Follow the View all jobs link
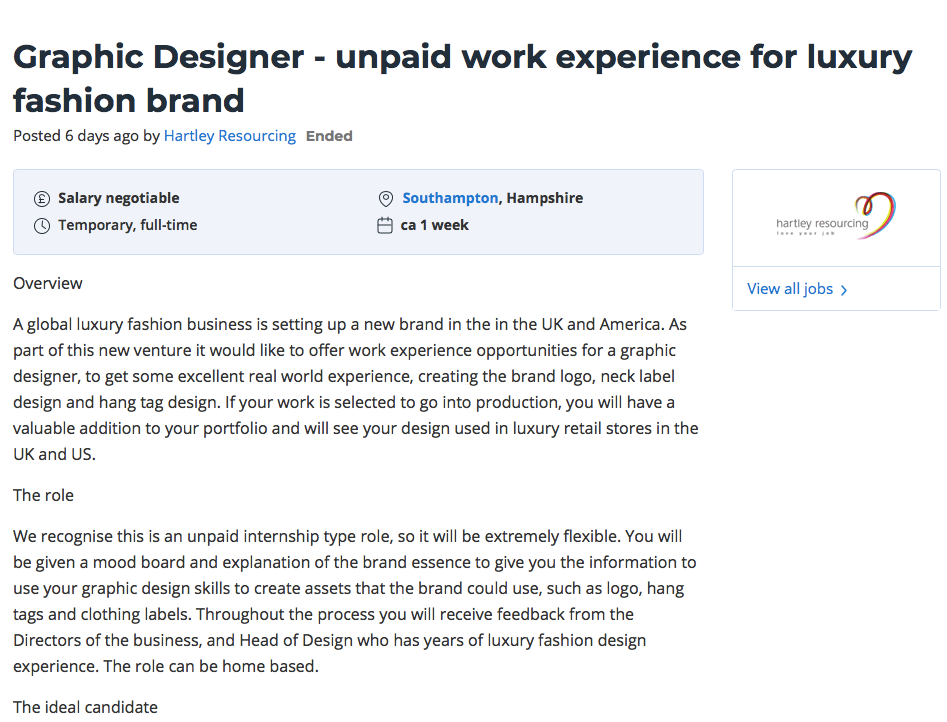Viewport: 947px width, 722px height. 790,289
